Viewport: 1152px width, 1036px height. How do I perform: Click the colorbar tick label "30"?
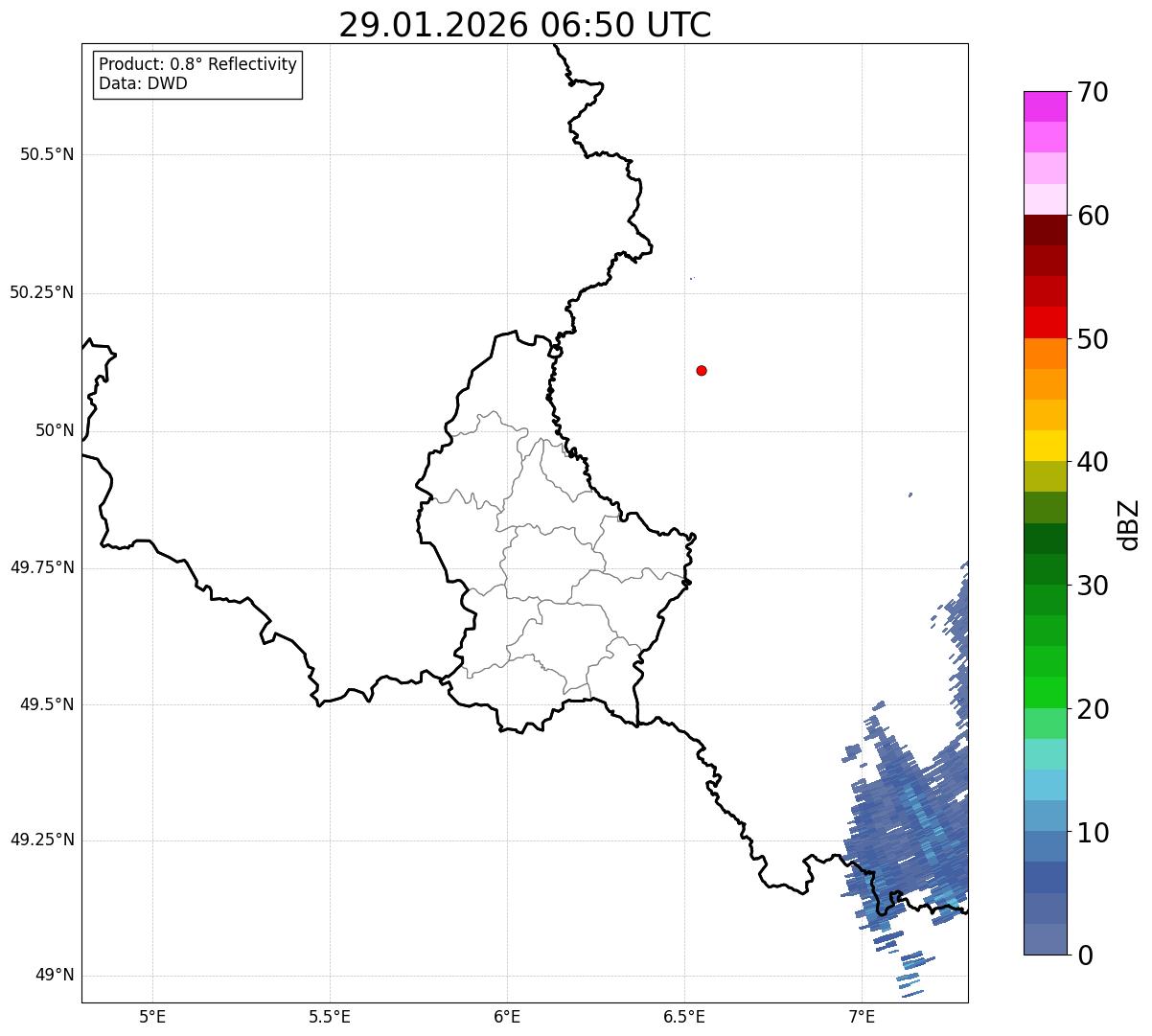tap(1094, 586)
